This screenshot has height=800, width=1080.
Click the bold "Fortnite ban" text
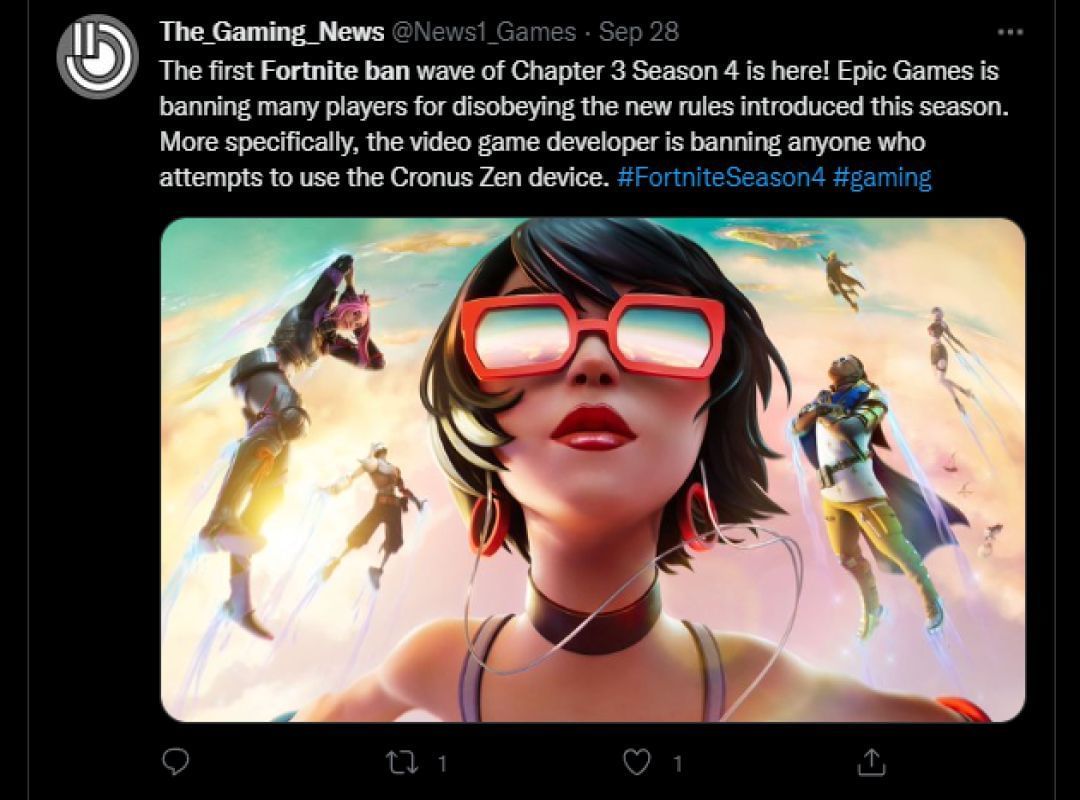pos(335,71)
